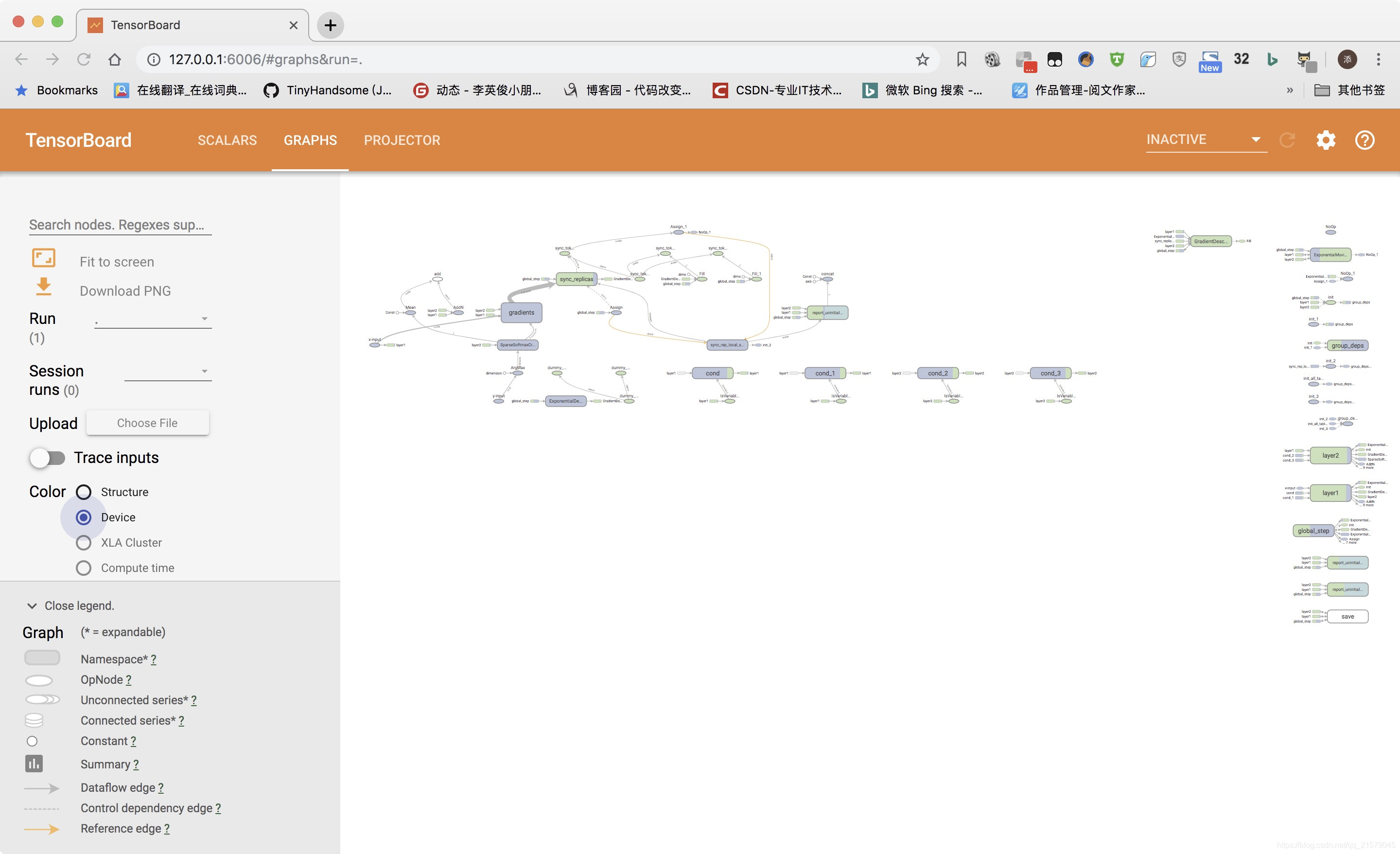
Task: Open a new browser tab
Action: click(330, 25)
